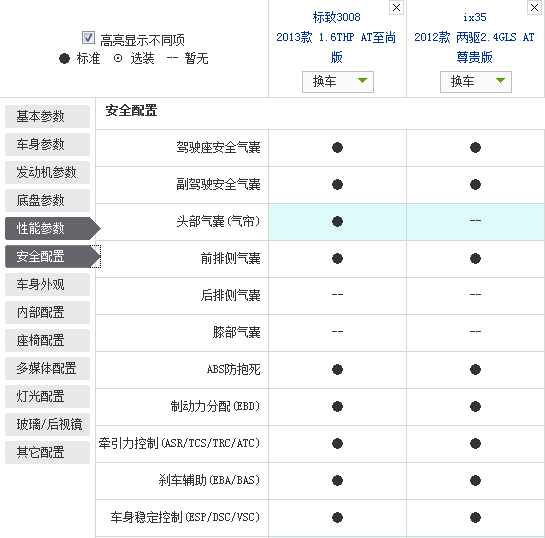Click 标致3008 standard dot for 头部气囊(气帘)
Image resolution: width=545 pixels, height=538 pixels.
point(337,221)
